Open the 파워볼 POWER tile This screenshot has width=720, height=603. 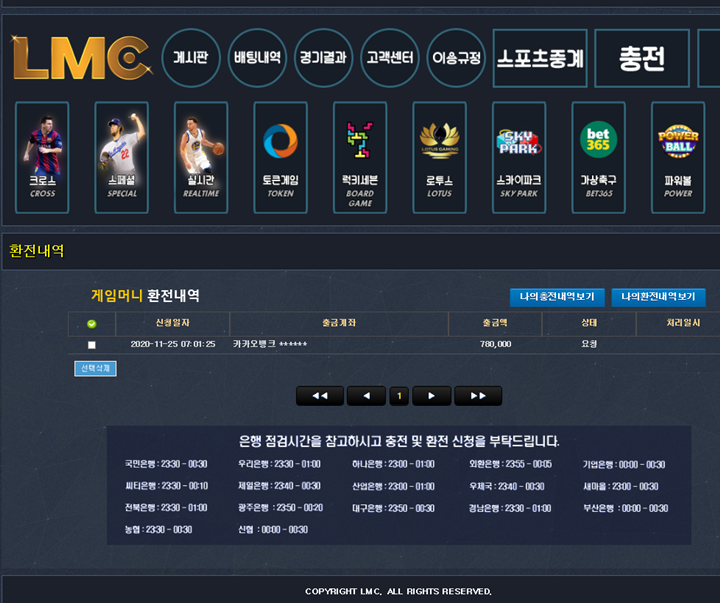678,158
